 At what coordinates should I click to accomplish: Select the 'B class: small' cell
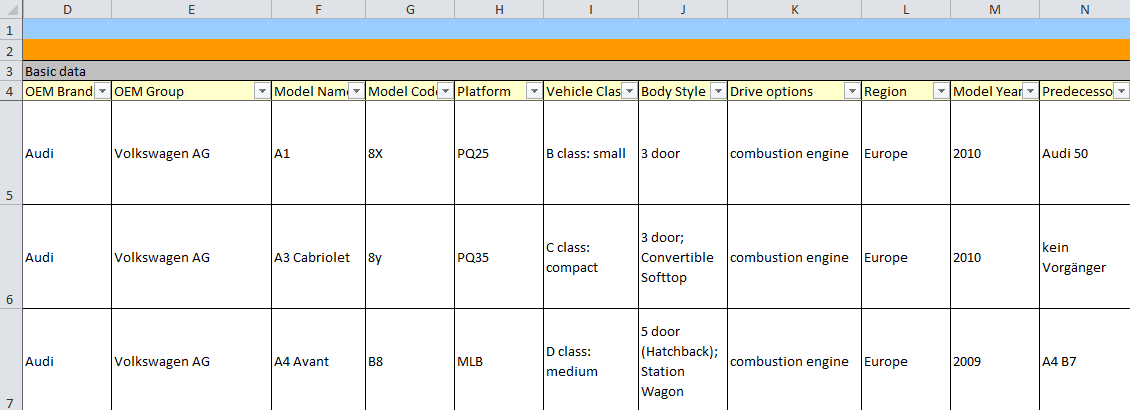click(591, 153)
